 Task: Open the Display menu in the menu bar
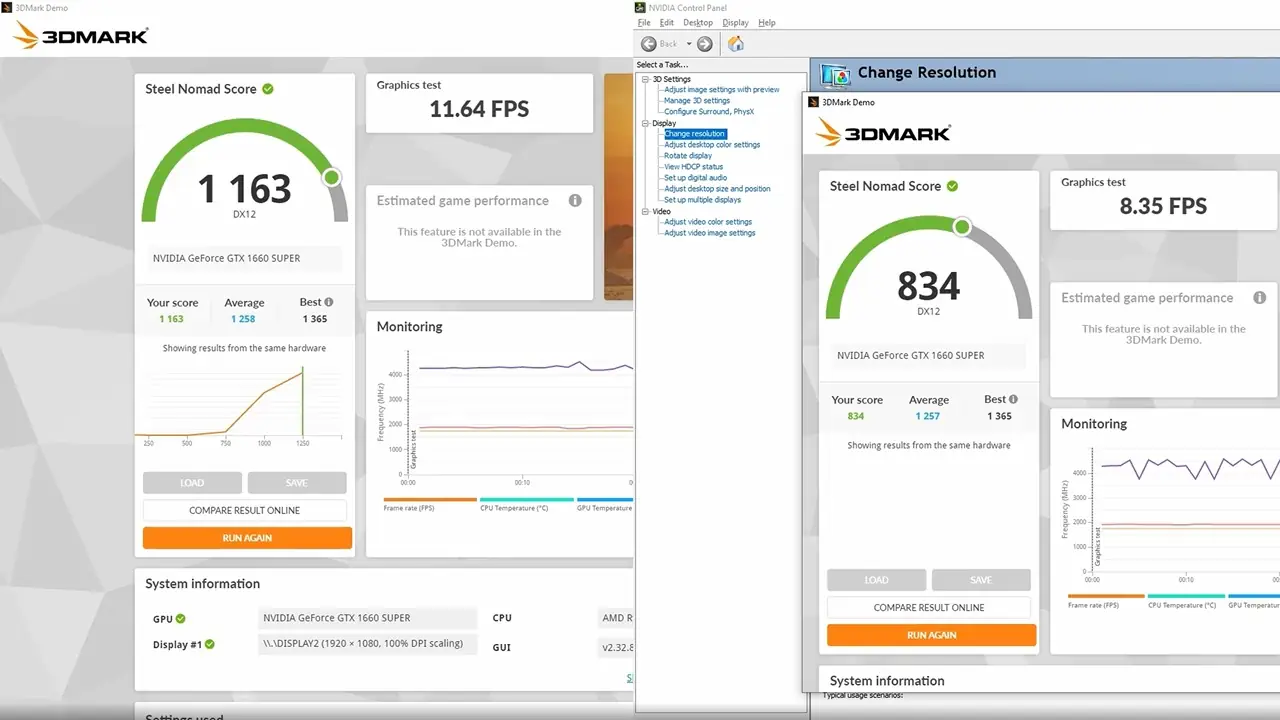735,23
